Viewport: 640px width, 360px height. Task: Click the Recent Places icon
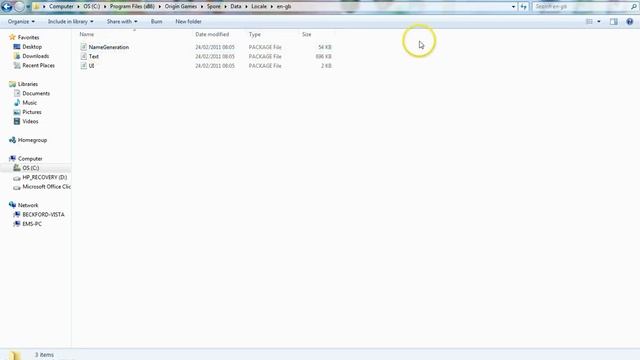click(x=17, y=66)
